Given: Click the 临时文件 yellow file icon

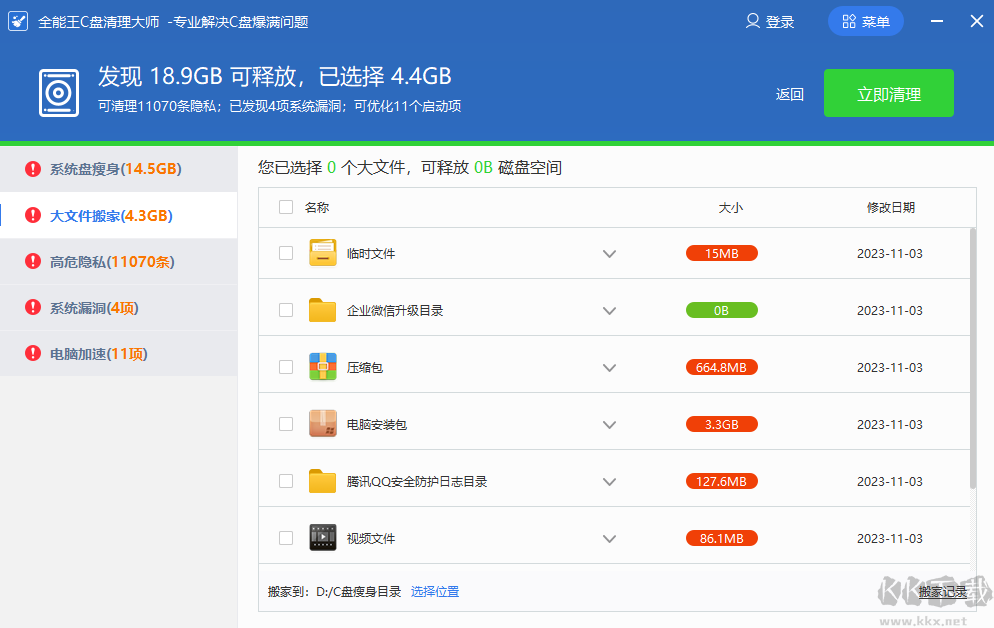Looking at the screenshot, I should pyautogui.click(x=322, y=253).
